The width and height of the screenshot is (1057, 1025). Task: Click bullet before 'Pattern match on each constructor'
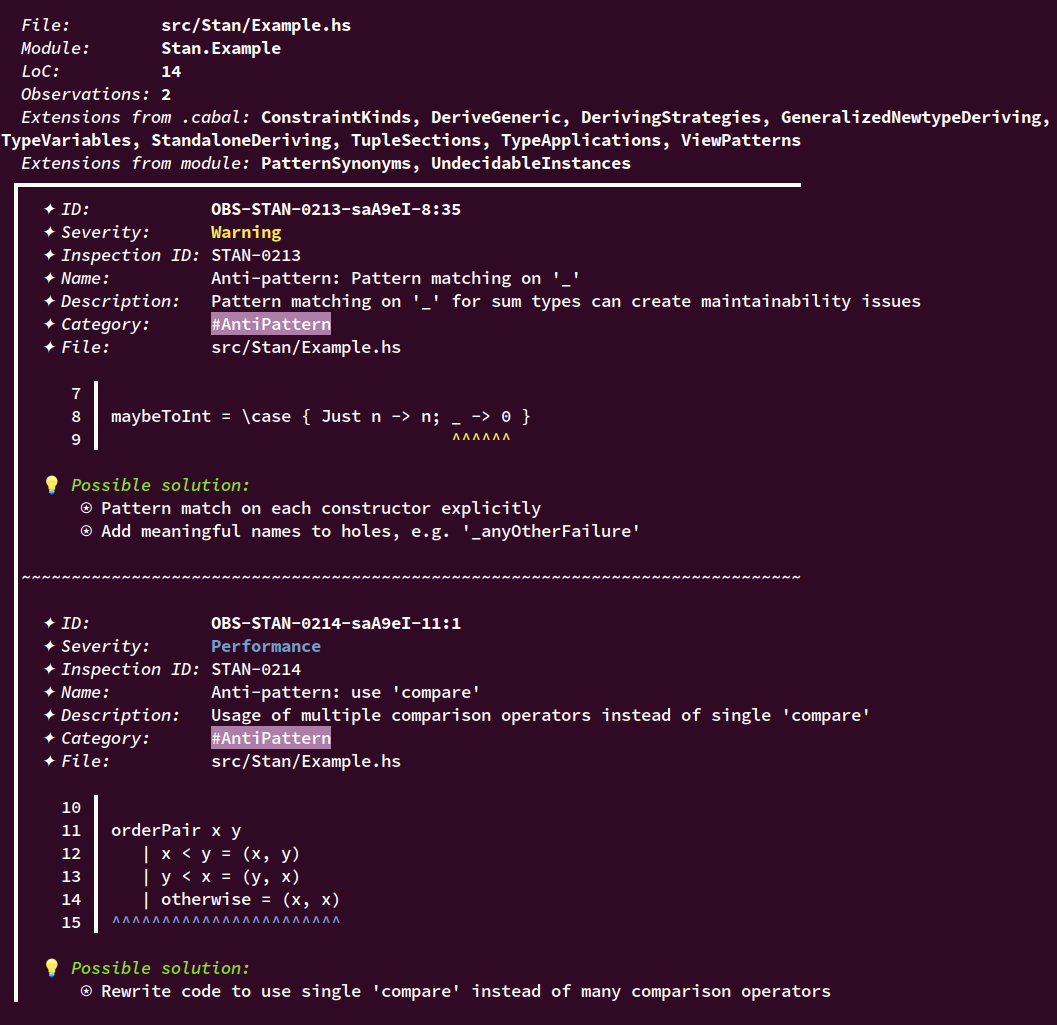(x=86, y=508)
